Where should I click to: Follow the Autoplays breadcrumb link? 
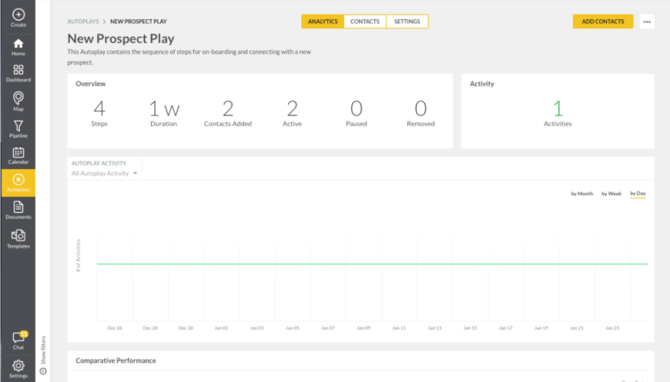(x=83, y=21)
